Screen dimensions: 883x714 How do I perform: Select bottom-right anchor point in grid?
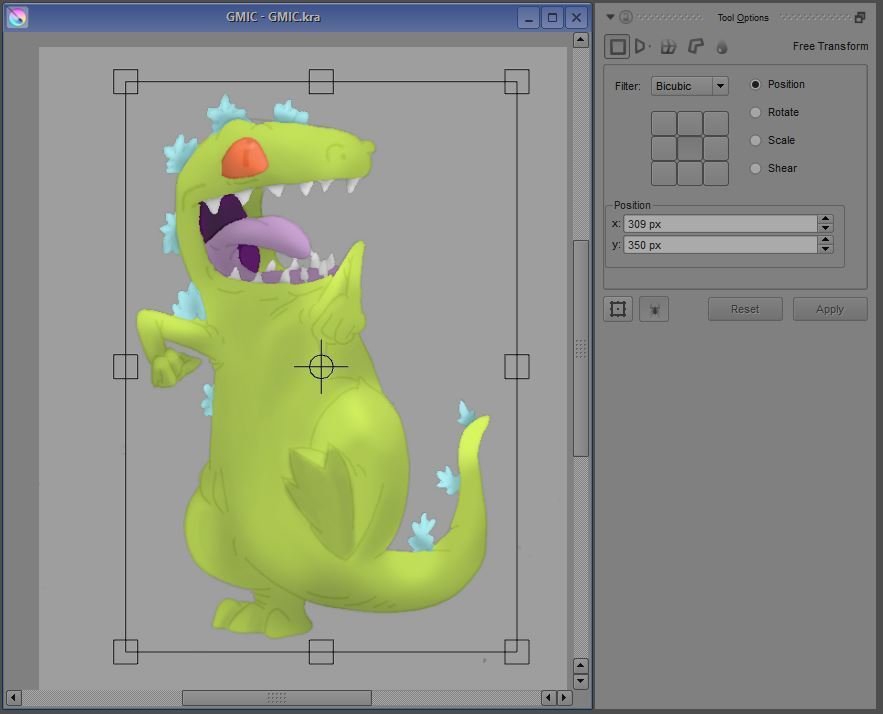(716, 173)
